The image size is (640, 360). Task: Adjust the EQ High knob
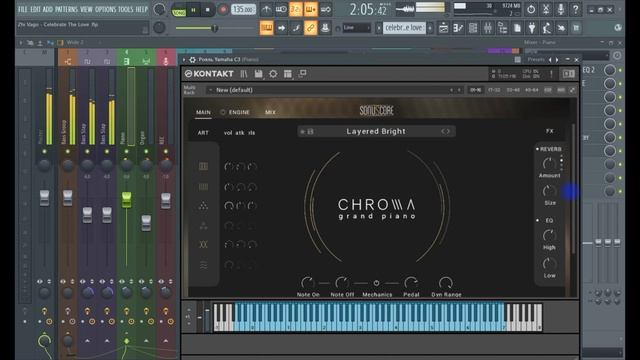[x=549, y=236]
